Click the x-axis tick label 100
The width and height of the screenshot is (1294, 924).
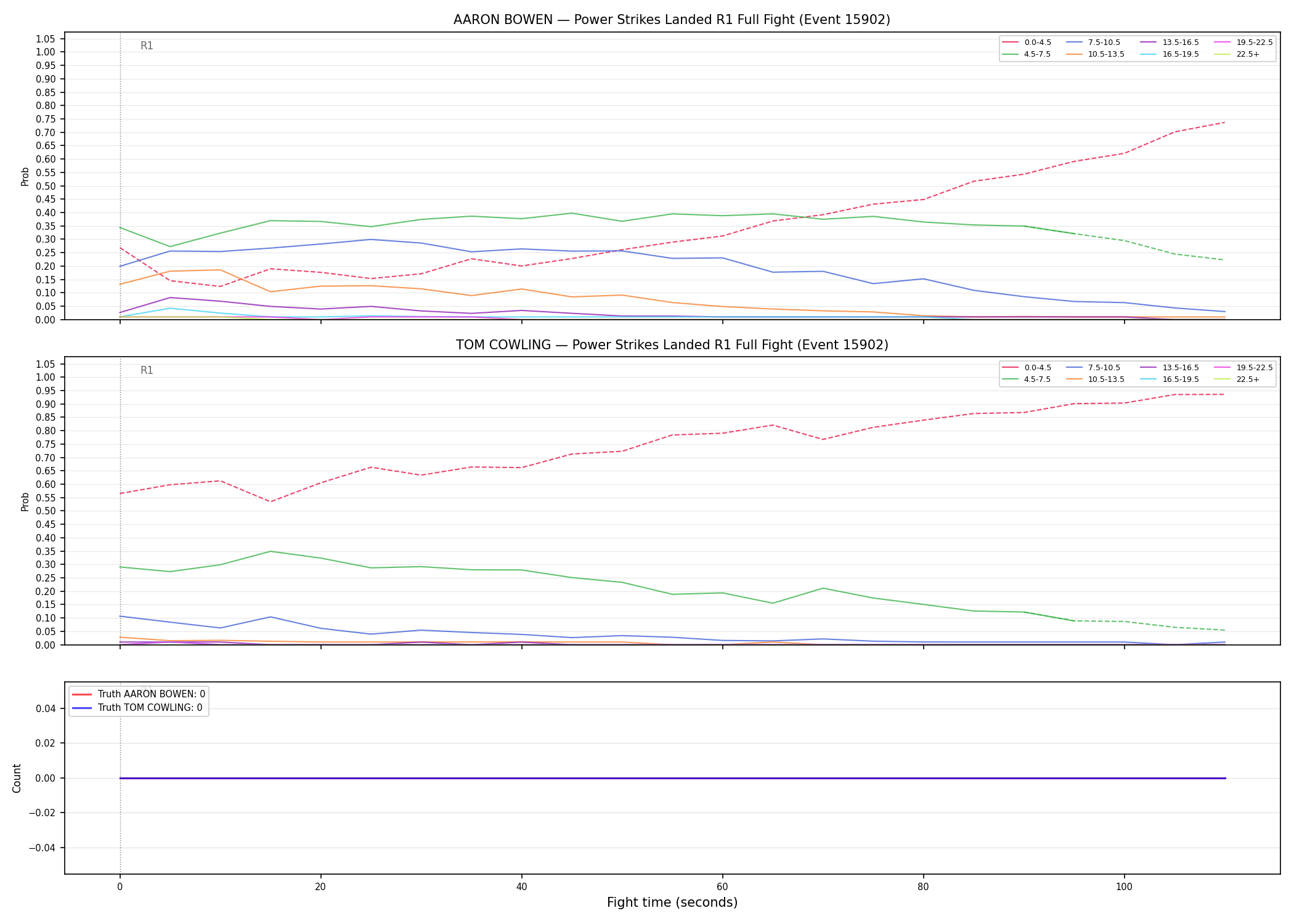[1124, 887]
